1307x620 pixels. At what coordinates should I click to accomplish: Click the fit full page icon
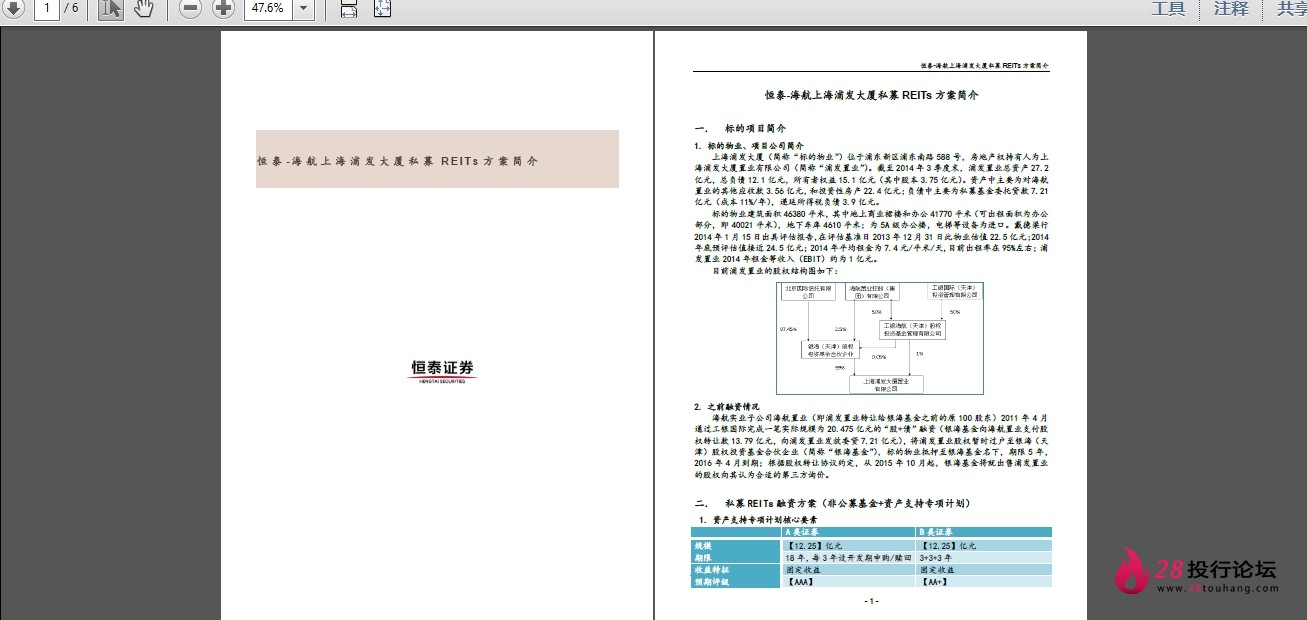coord(382,9)
